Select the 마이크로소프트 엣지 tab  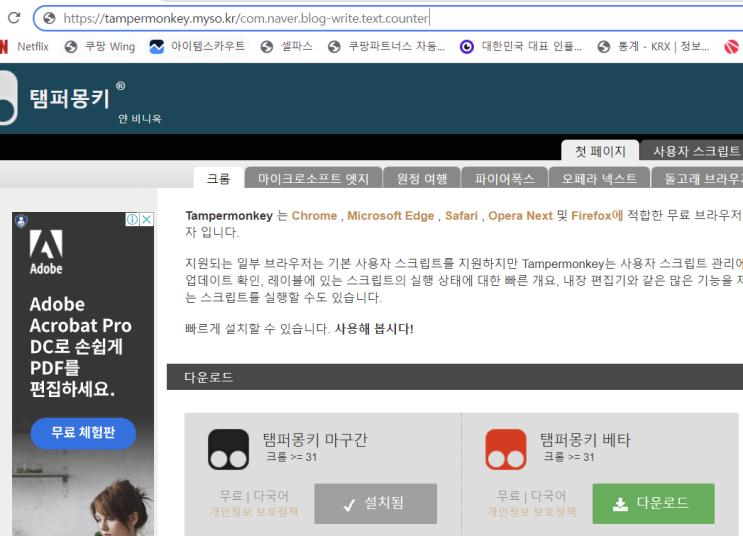tap(313, 178)
